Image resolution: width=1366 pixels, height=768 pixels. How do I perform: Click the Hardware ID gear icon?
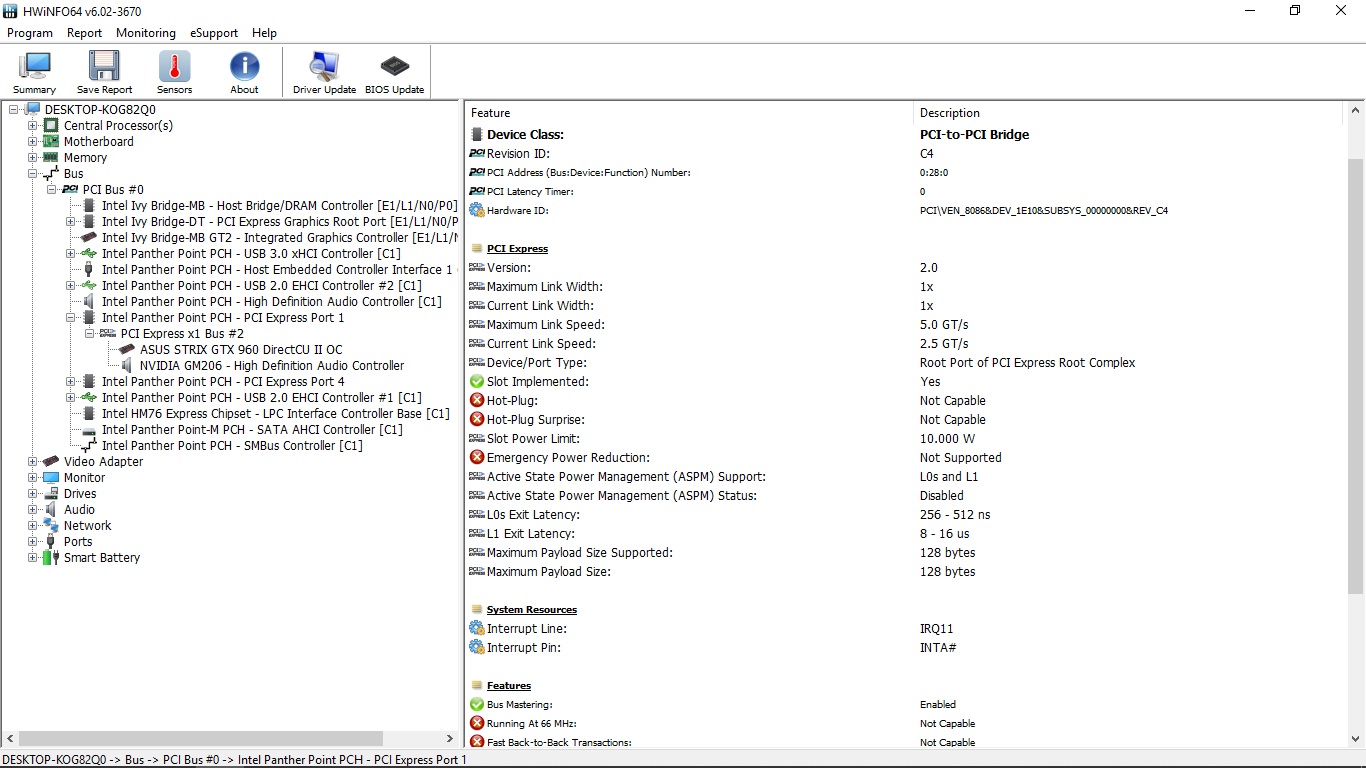[x=477, y=211]
